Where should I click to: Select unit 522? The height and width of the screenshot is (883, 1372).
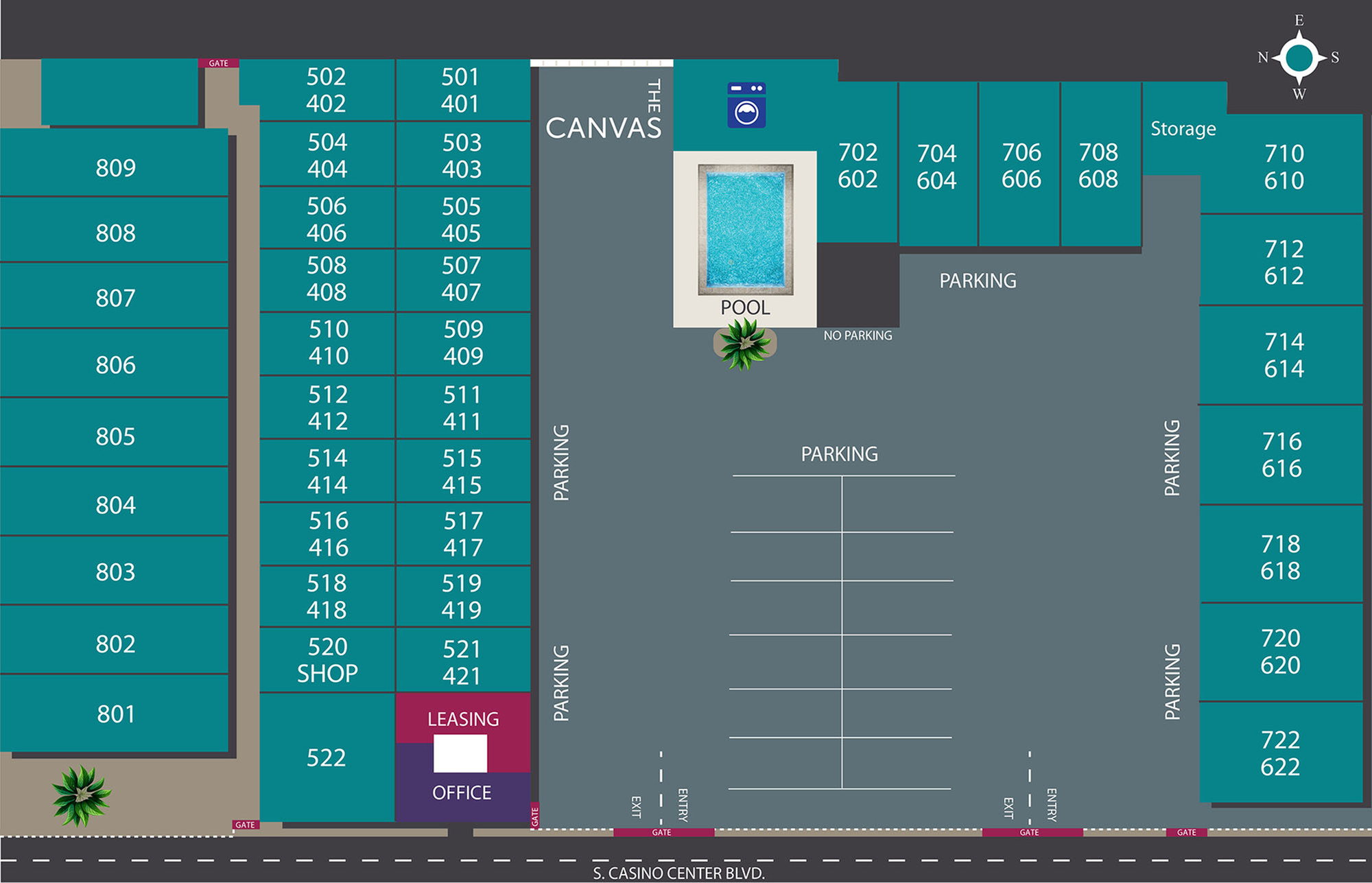click(327, 757)
